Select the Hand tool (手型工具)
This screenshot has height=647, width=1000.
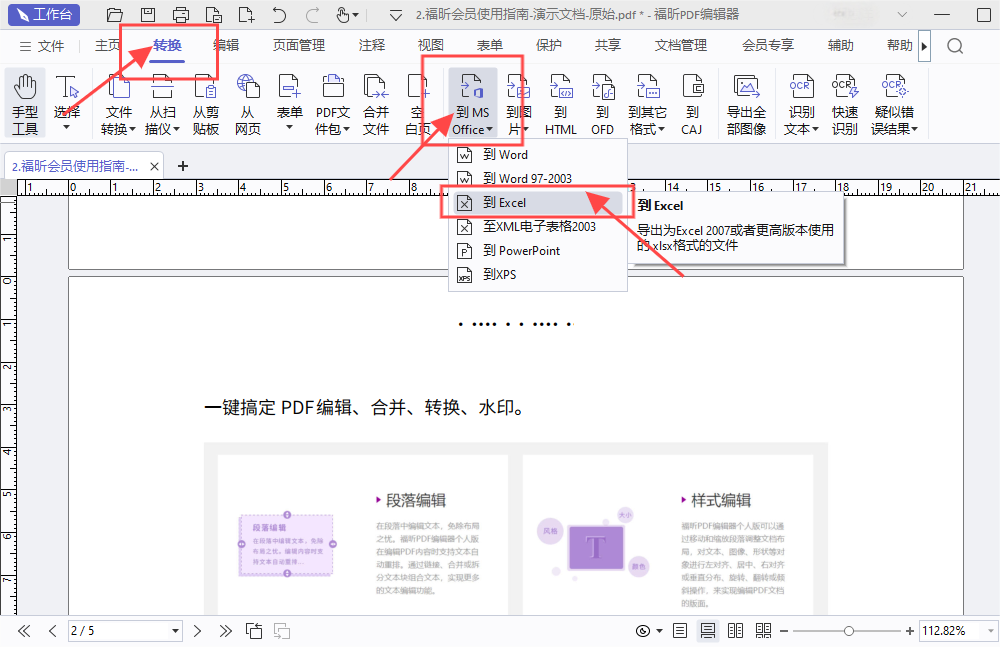(25, 103)
